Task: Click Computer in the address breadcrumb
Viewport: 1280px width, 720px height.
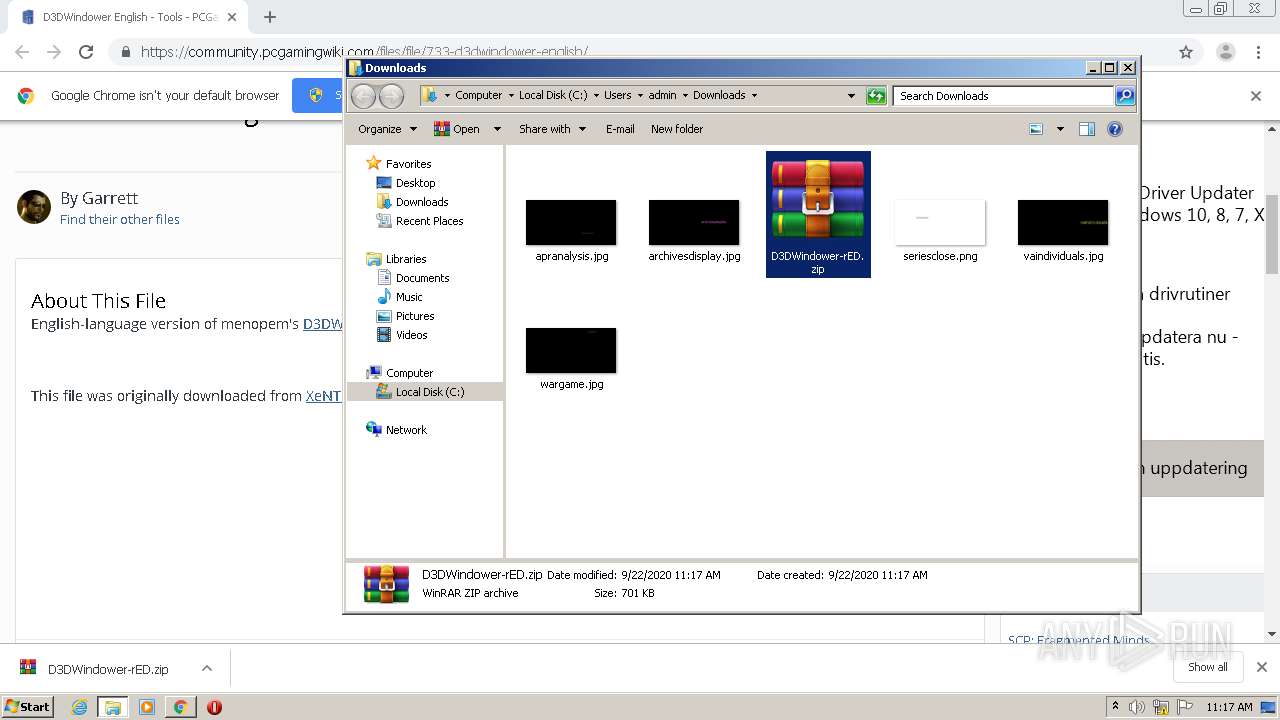Action: point(479,96)
